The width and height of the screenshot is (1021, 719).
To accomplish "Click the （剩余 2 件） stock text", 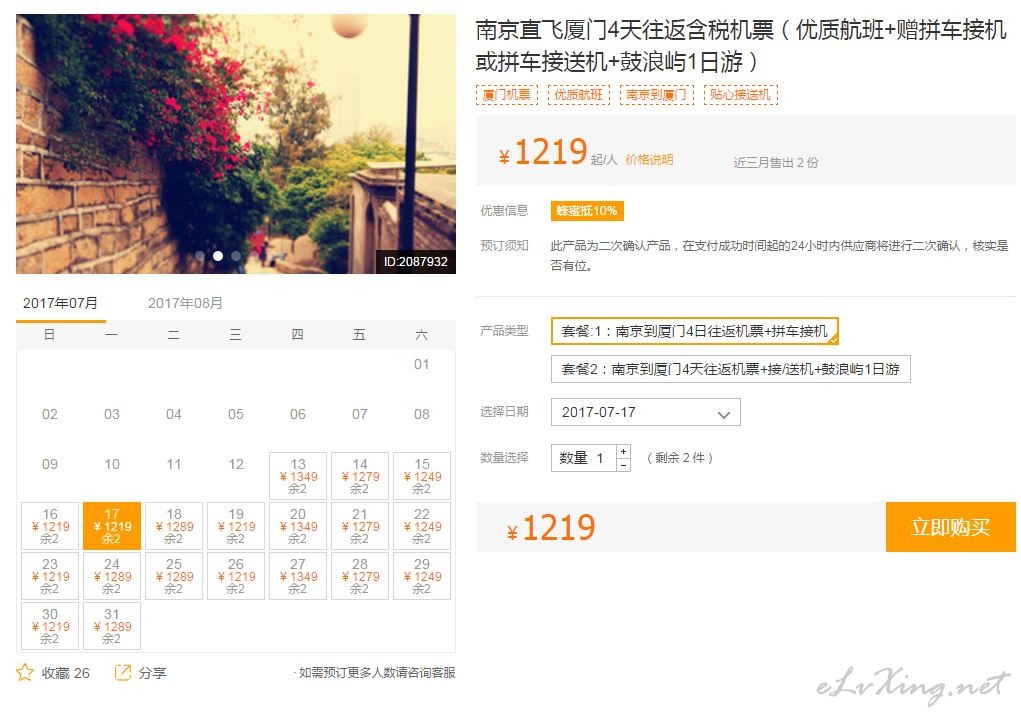I will (x=680, y=458).
